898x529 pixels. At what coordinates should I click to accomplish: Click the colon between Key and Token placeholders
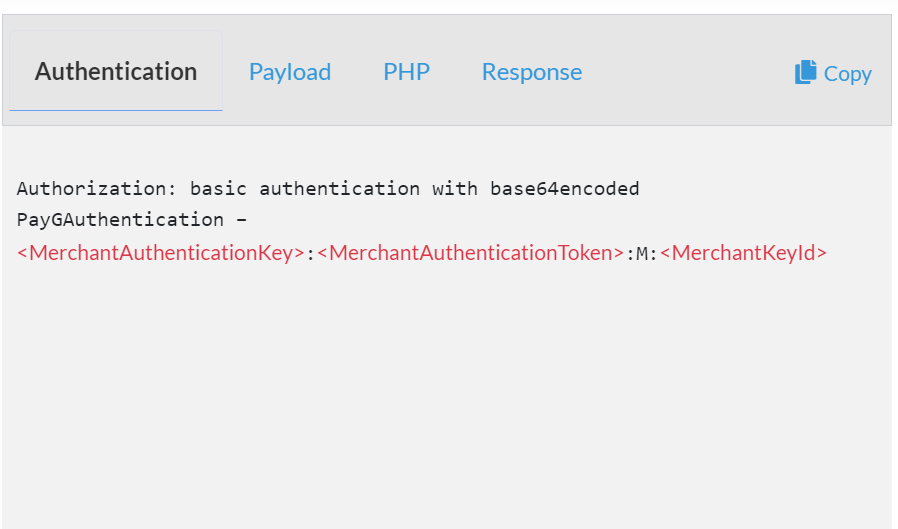[x=310, y=254]
